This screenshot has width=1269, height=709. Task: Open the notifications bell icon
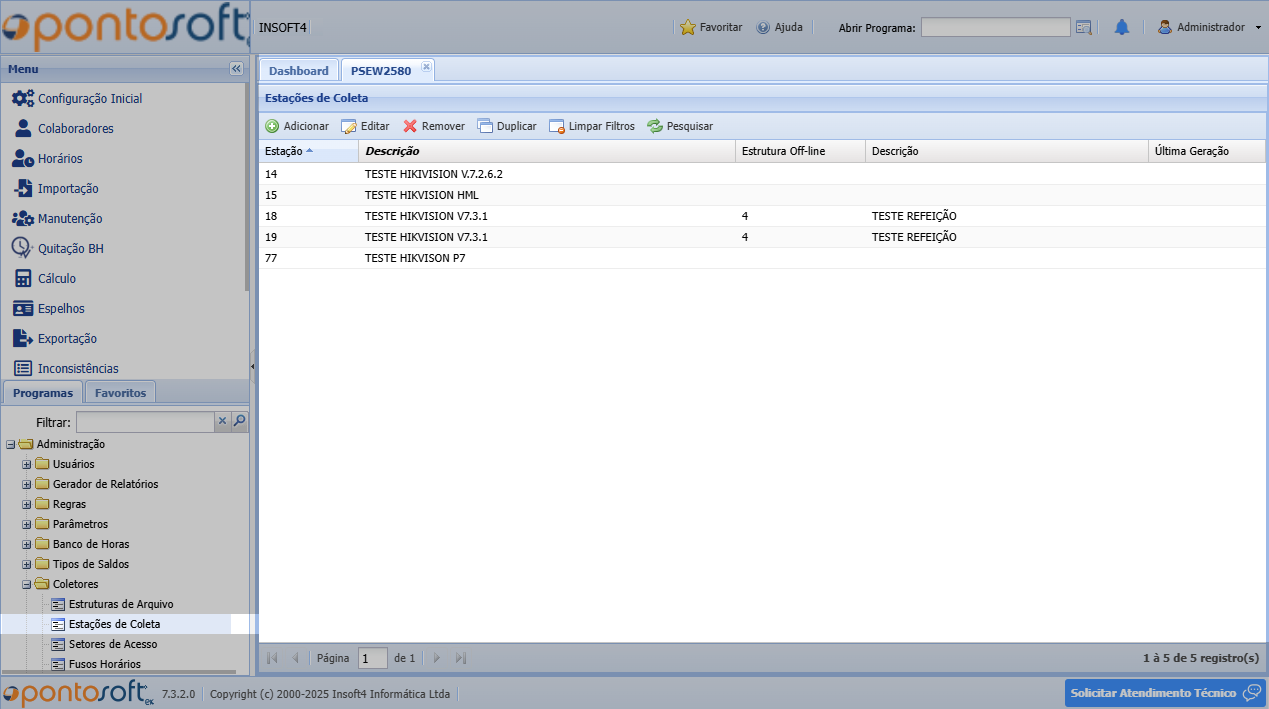pos(1122,28)
